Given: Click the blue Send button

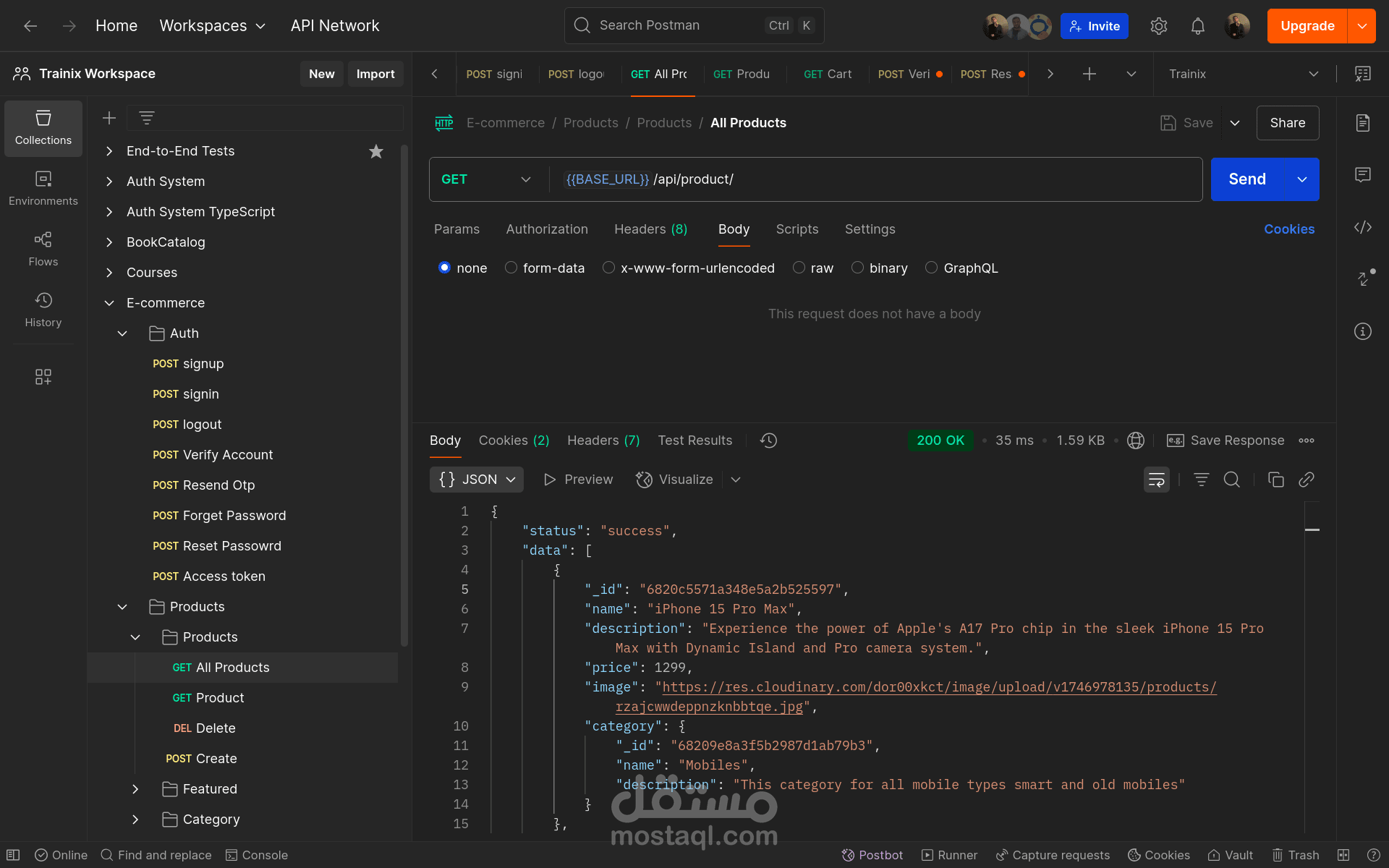Looking at the screenshot, I should tap(1246, 179).
